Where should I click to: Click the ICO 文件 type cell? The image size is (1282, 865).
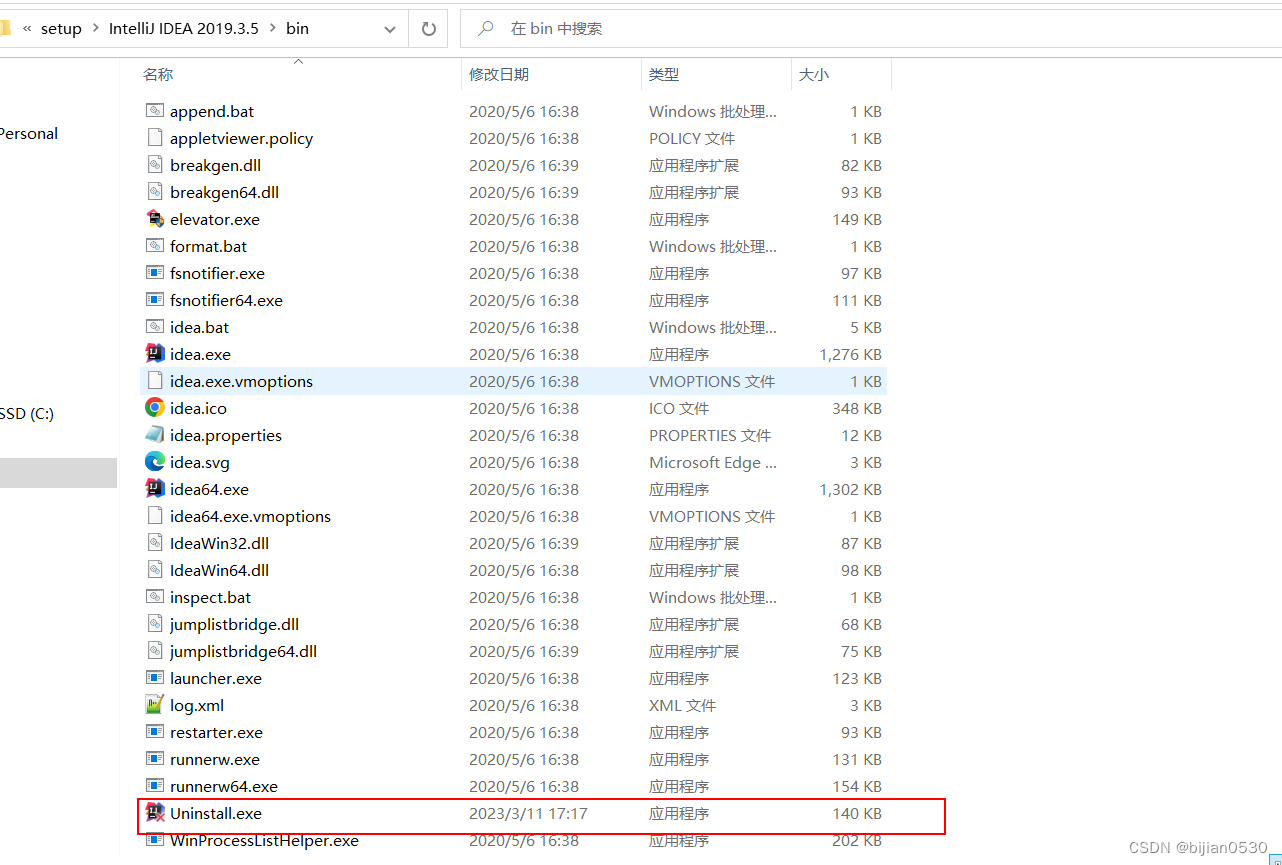(679, 409)
